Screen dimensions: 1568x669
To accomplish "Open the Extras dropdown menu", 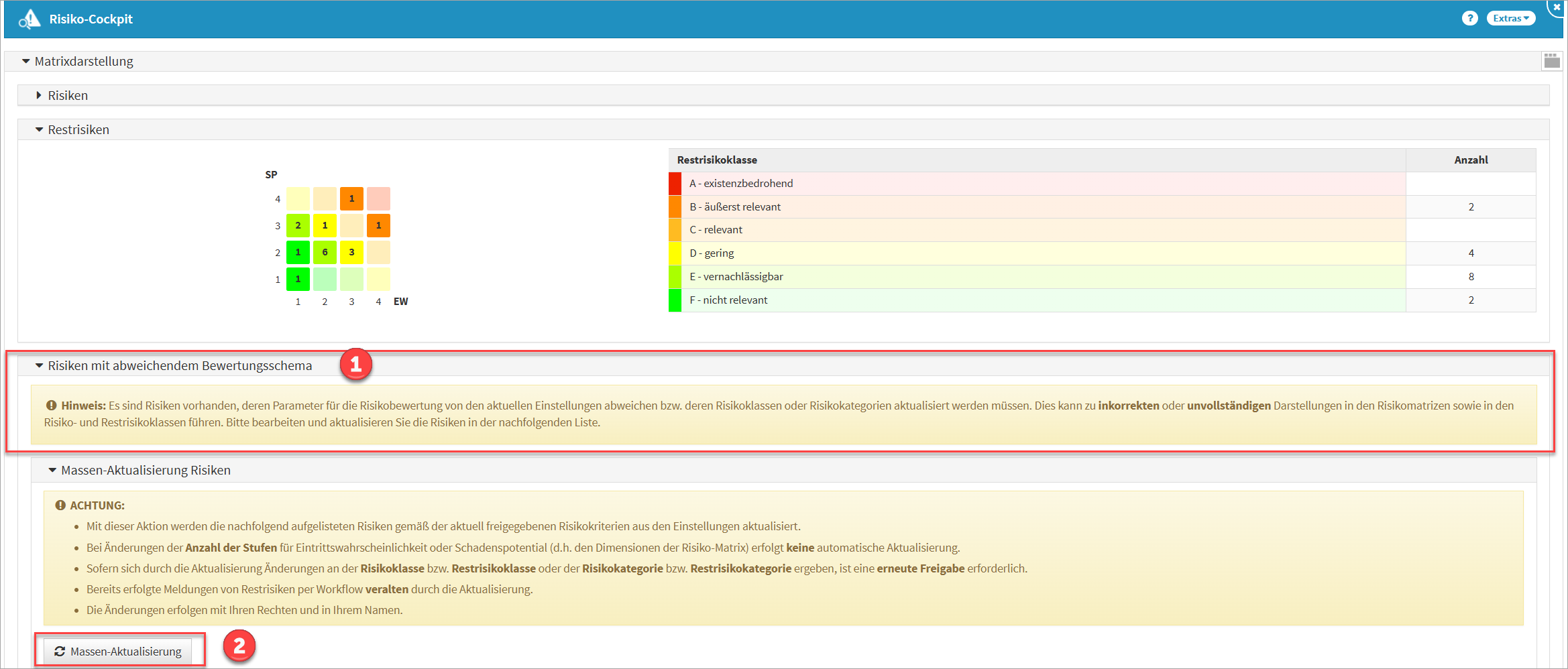I will (1510, 18).
